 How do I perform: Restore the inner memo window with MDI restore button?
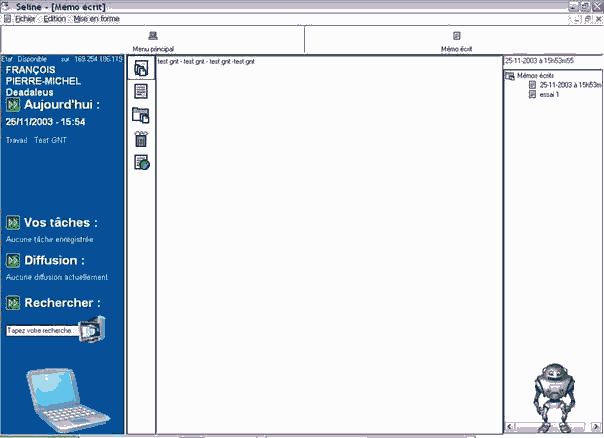588,19
